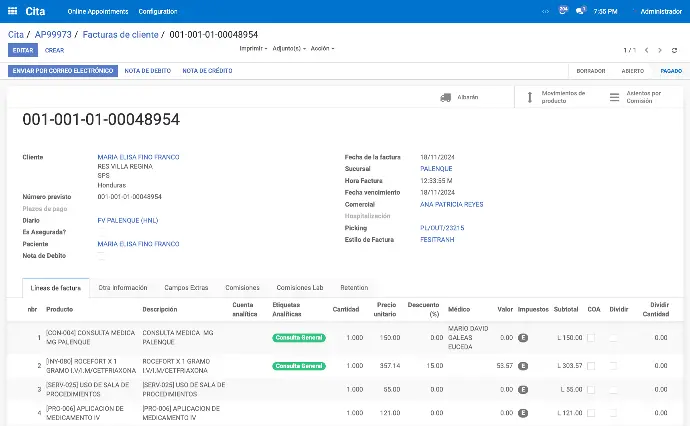The image size is (690, 426).
Task: Switch to Otra Información tab
Action: pyautogui.click(x=123, y=287)
